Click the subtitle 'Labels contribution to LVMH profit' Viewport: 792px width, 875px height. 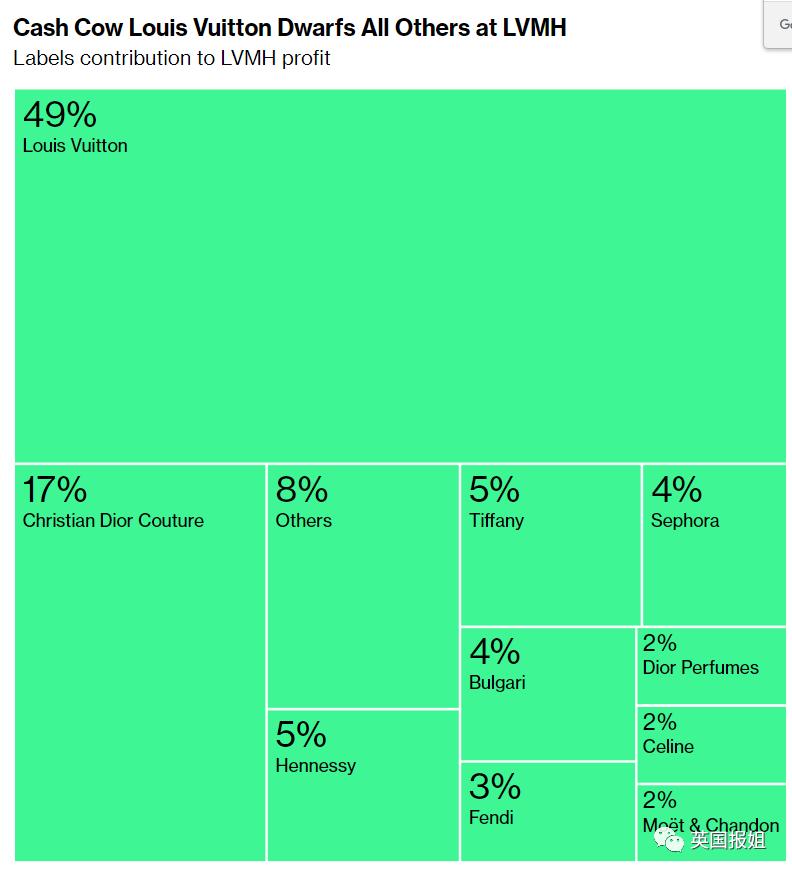[172, 58]
